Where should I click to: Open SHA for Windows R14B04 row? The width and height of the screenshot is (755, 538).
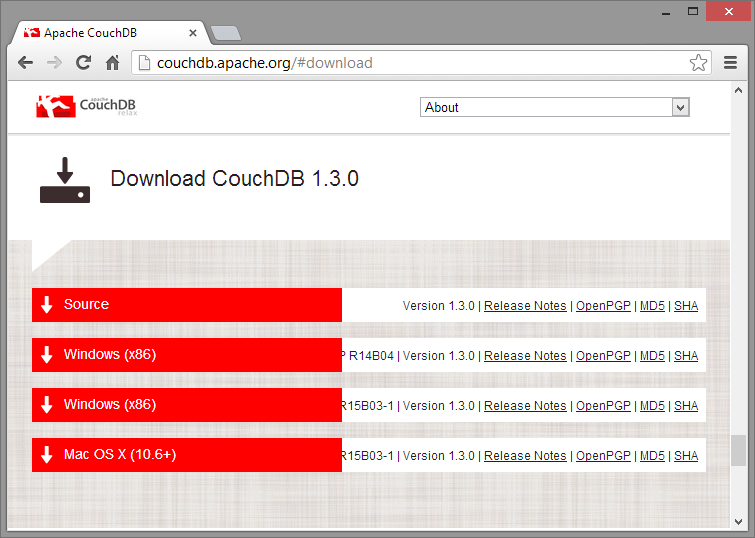tap(686, 356)
